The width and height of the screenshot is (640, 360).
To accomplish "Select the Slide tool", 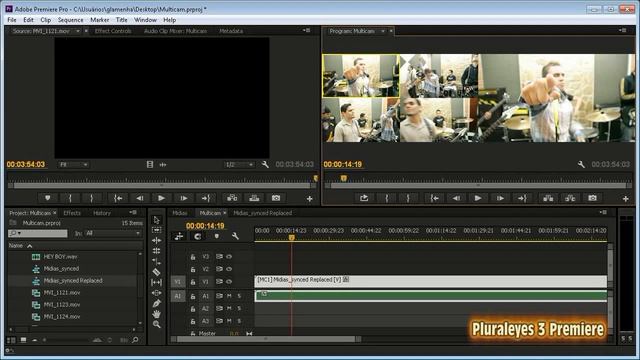I will tap(157, 293).
